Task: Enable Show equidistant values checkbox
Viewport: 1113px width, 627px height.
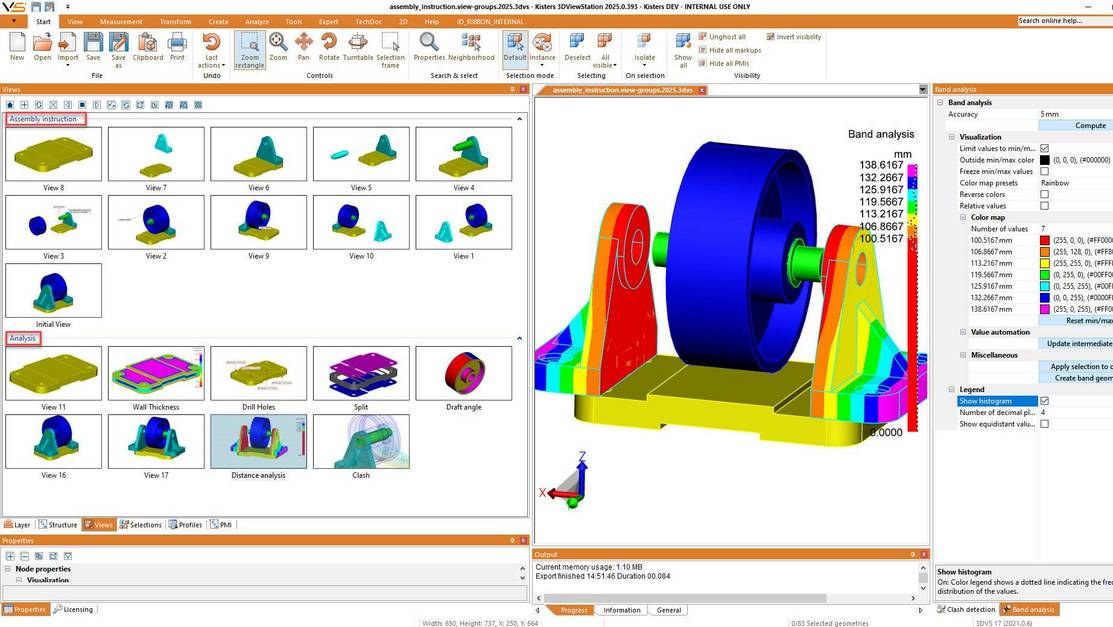Action: pos(1044,424)
